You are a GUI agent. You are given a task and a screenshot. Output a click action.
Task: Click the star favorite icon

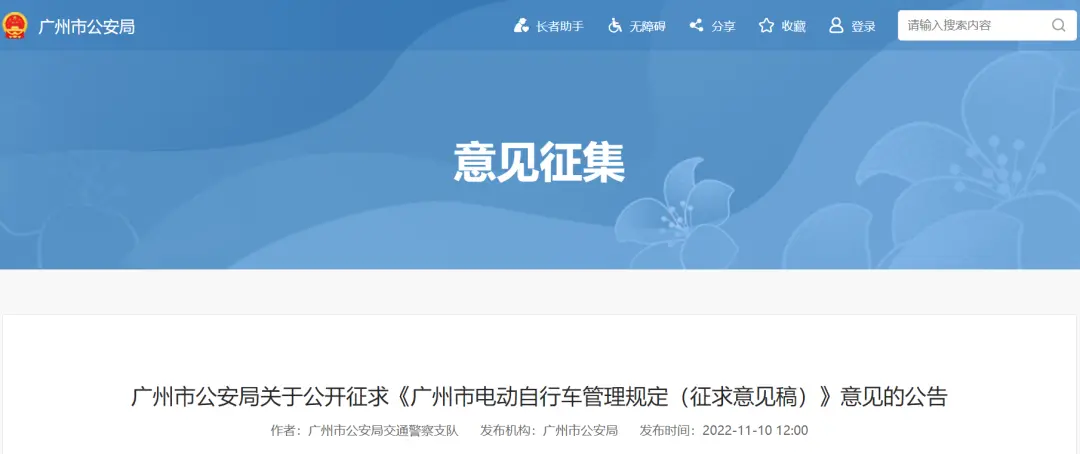pos(766,26)
